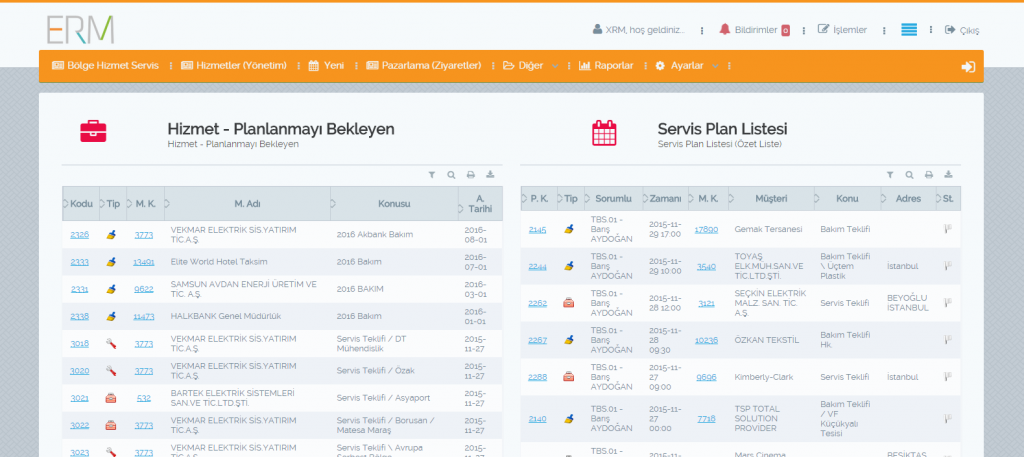Click status flag icon in Gemak Tersanesi row
Screen dimensions: 1024x457
[x=948, y=229]
